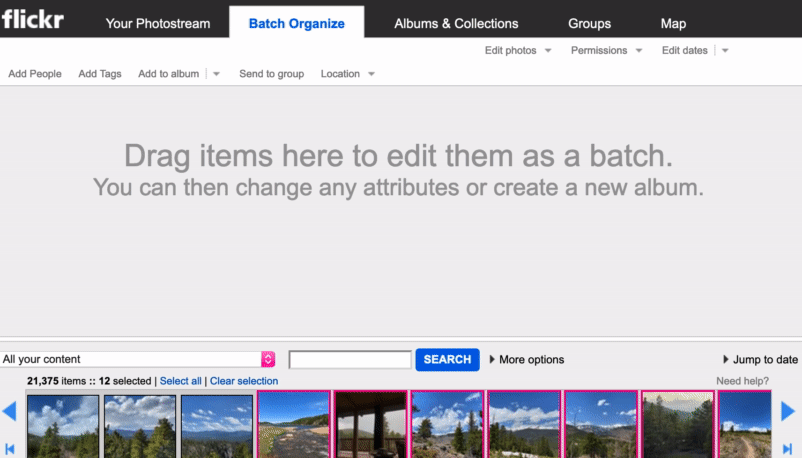Click the Clear selection link
This screenshot has height=458, width=802.
pos(244,381)
